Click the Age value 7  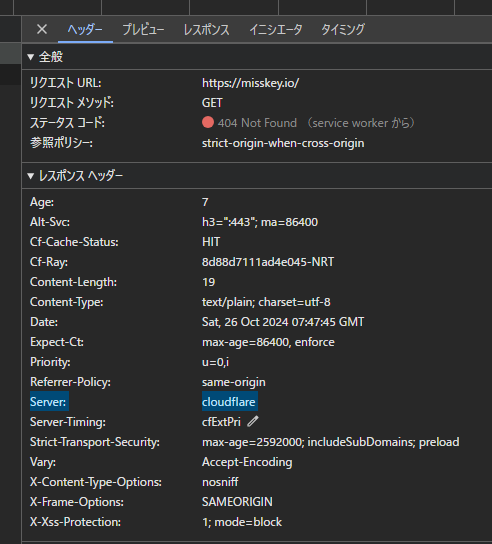pos(205,202)
